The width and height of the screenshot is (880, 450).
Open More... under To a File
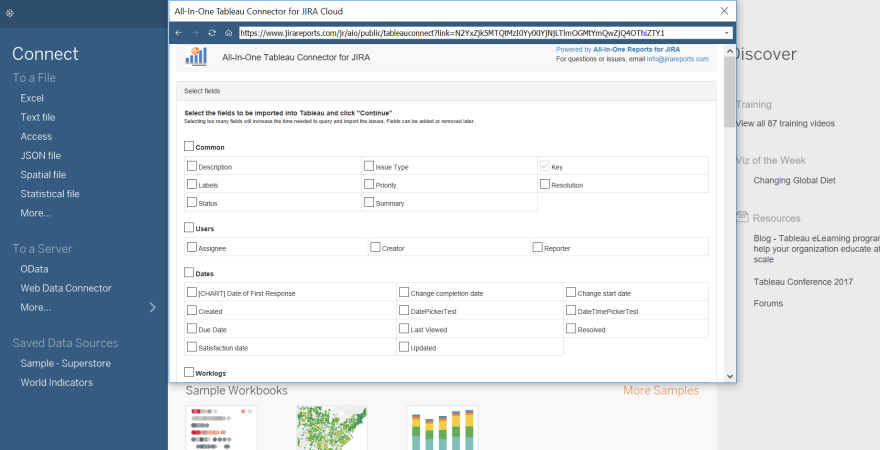pos(35,213)
